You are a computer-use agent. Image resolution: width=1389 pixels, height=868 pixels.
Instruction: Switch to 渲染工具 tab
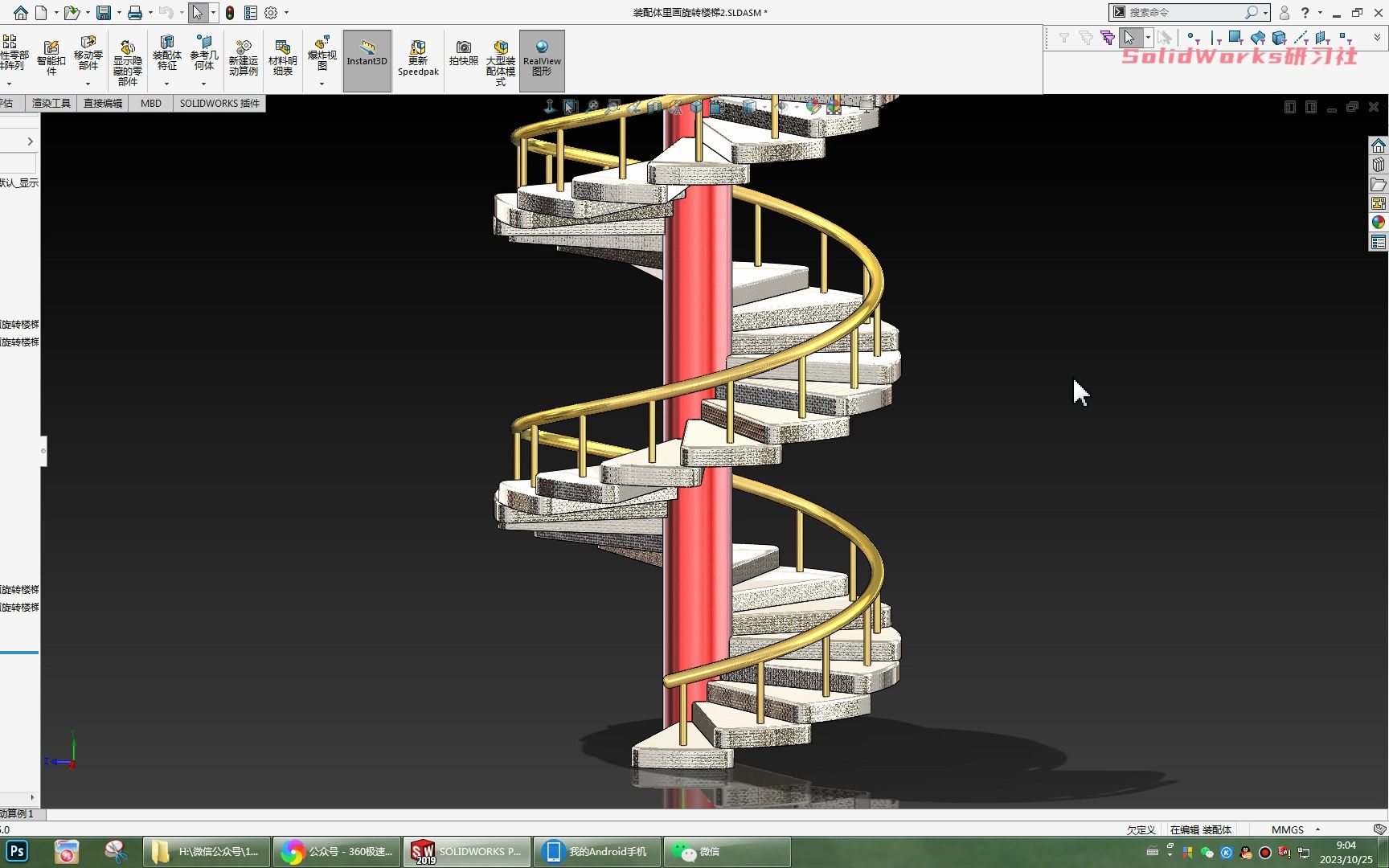point(51,103)
